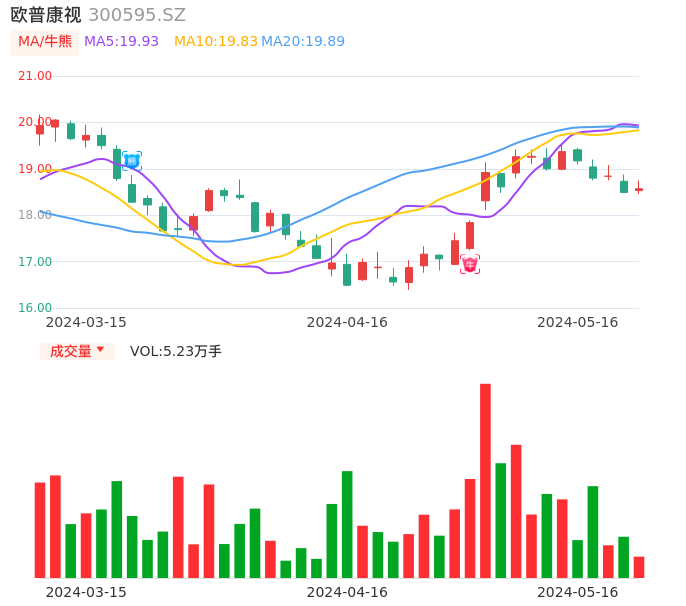Click the 2024-05-16 date below volume chart
The height and width of the screenshot is (606, 686).
tap(578, 592)
